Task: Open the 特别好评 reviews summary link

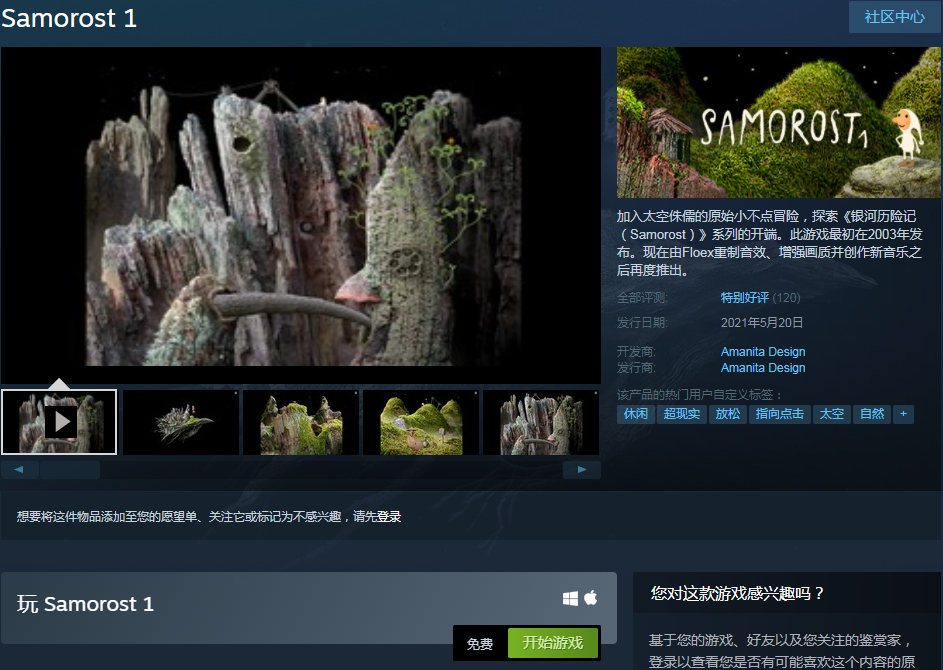Action: (x=745, y=298)
